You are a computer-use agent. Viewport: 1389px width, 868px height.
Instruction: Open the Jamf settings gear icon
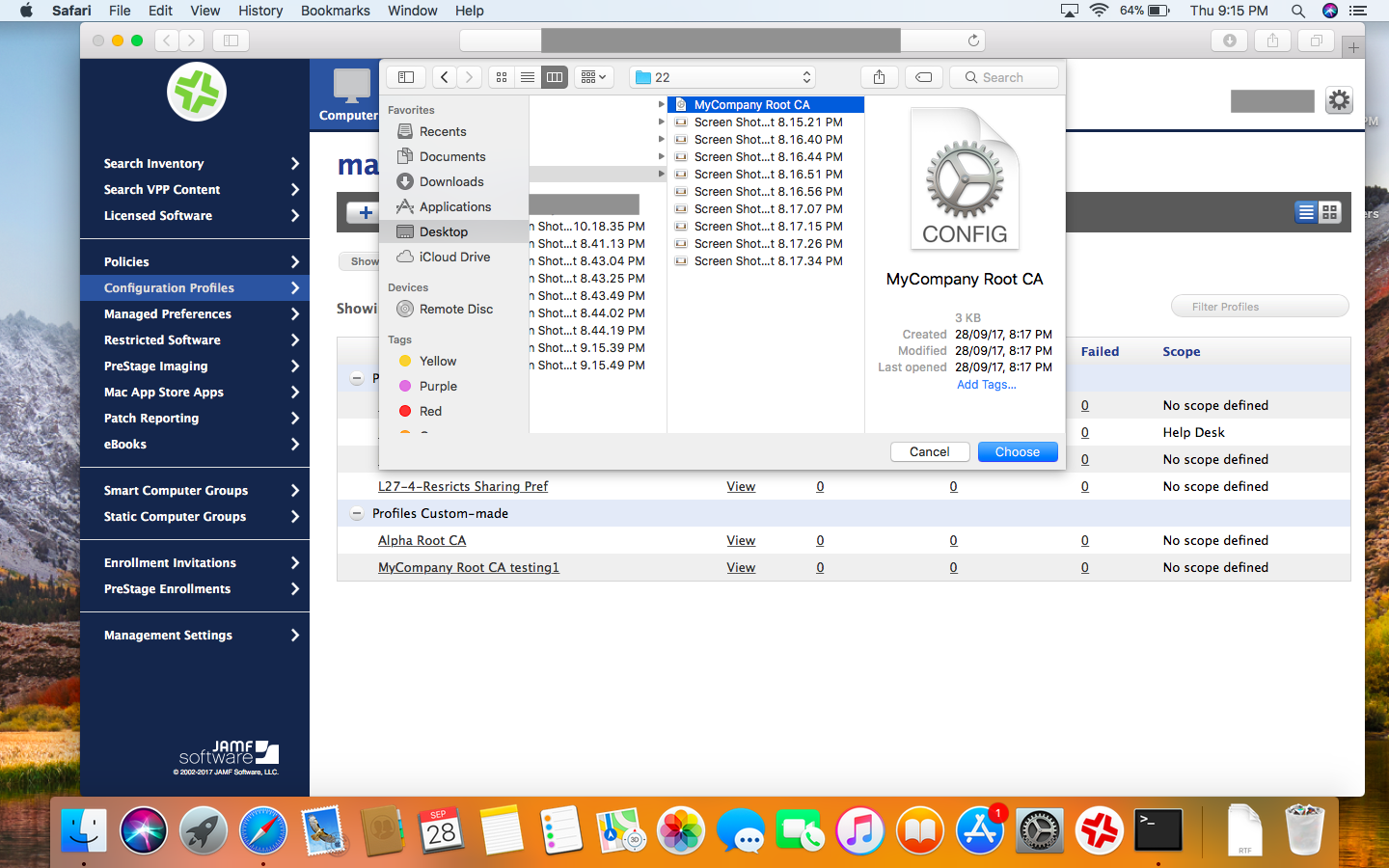coord(1339,100)
